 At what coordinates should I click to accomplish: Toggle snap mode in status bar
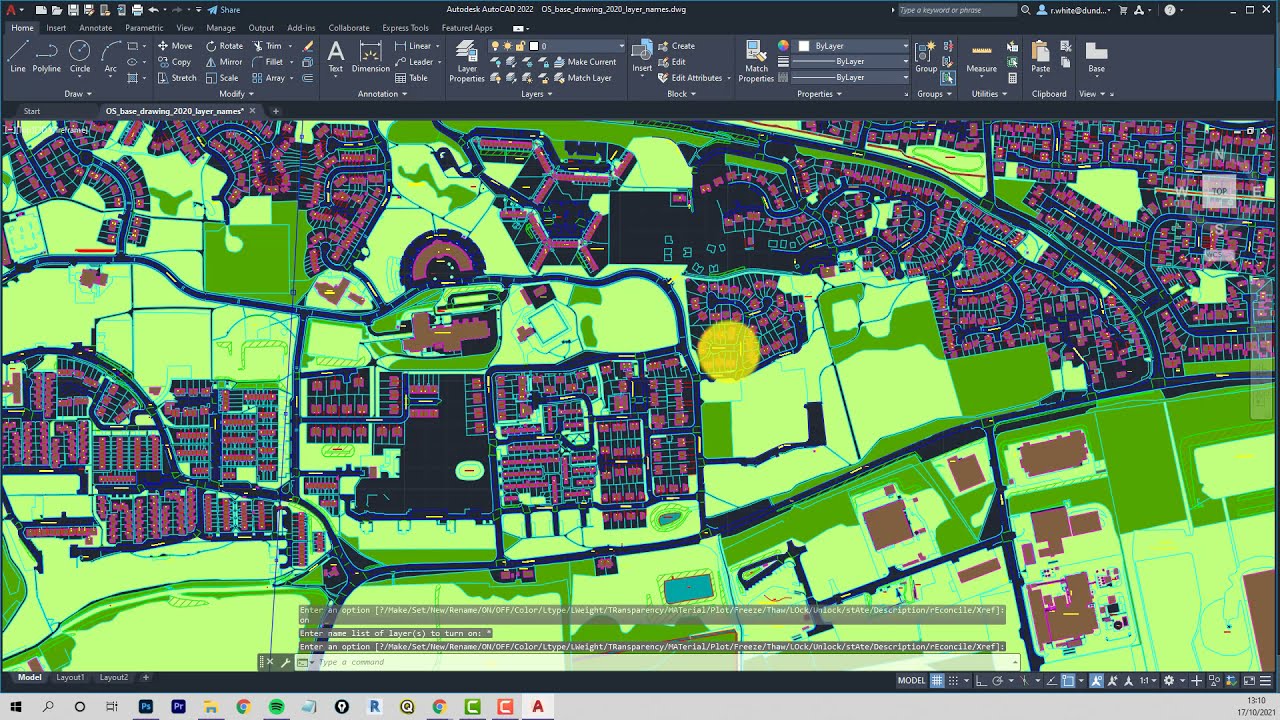pyautogui.click(x=953, y=681)
